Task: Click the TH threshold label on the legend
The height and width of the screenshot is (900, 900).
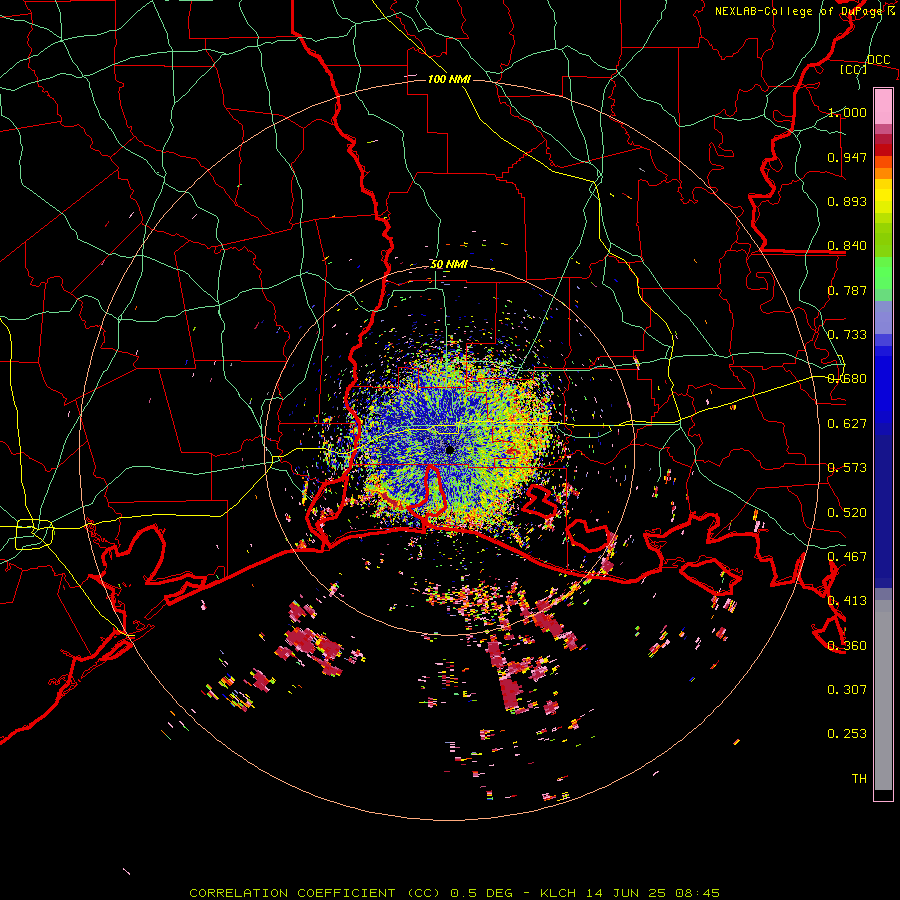Action: coord(859,779)
